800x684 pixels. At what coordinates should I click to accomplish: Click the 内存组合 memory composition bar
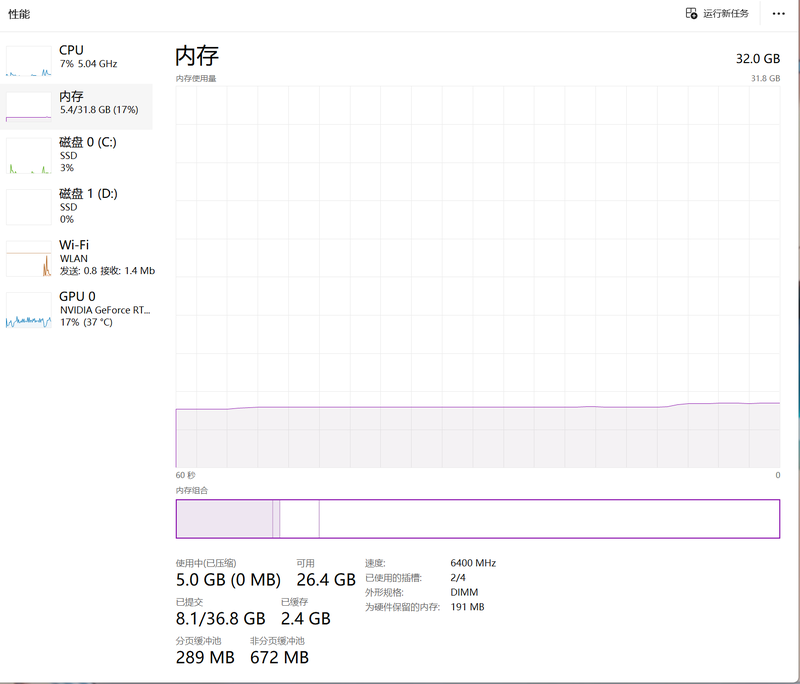pyautogui.click(x=478, y=519)
